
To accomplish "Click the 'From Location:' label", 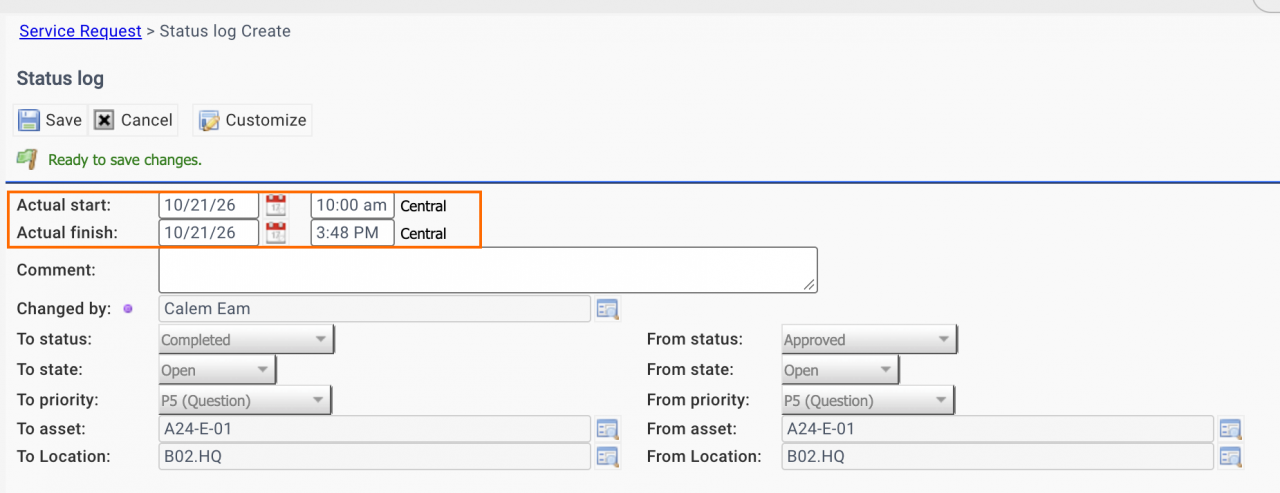I will coord(704,457).
